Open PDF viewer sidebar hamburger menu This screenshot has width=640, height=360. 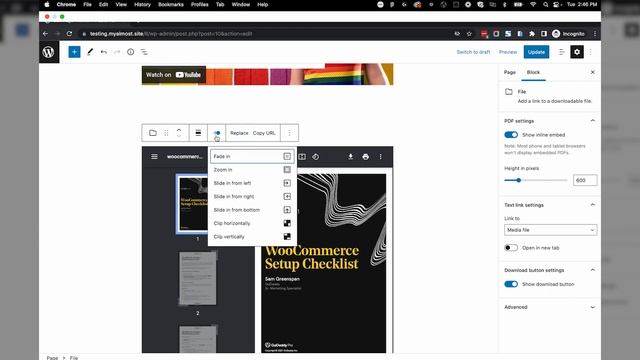coord(154,156)
